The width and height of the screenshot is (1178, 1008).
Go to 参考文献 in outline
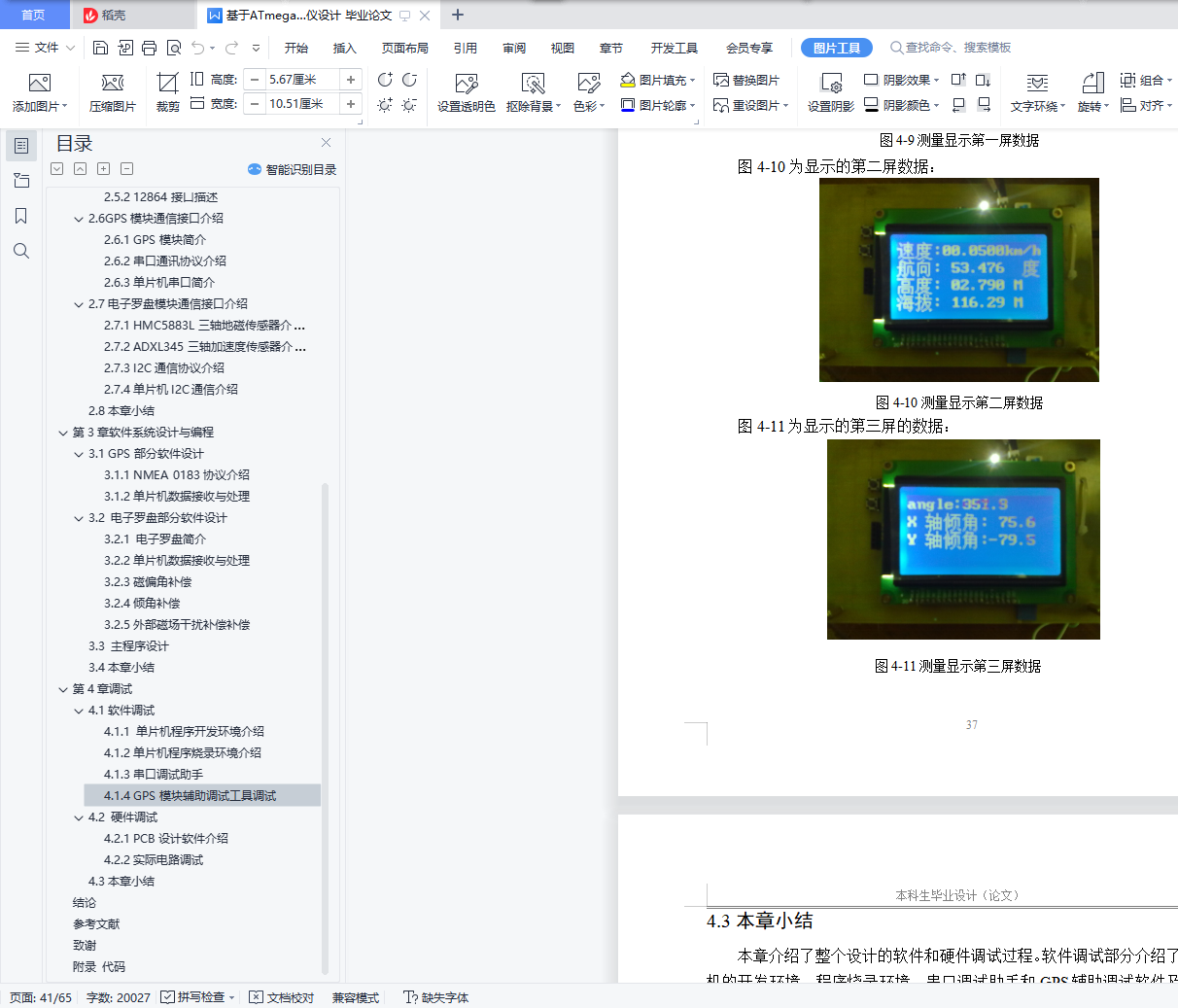pyautogui.click(x=96, y=924)
